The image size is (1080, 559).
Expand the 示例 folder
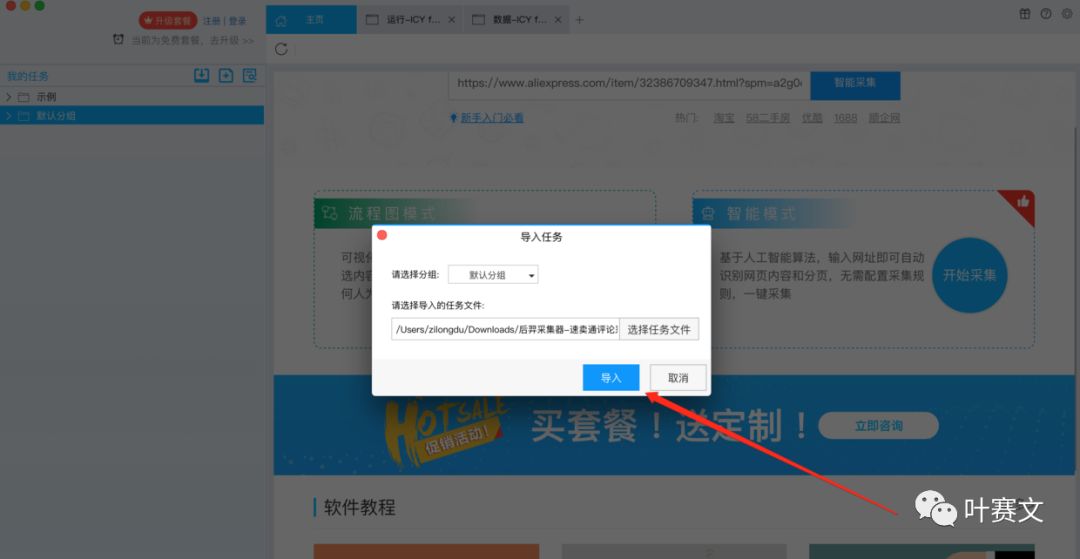point(8,97)
